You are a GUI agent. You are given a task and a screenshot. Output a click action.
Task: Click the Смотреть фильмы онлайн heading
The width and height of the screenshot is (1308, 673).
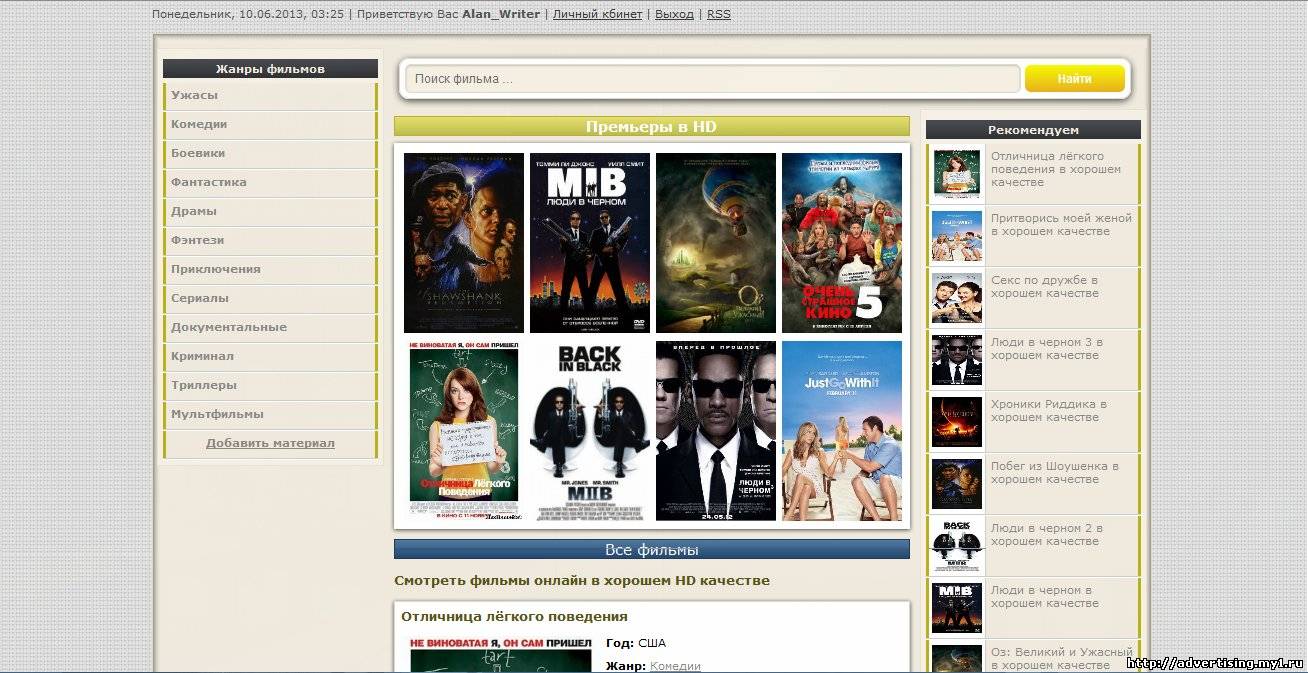point(582,581)
